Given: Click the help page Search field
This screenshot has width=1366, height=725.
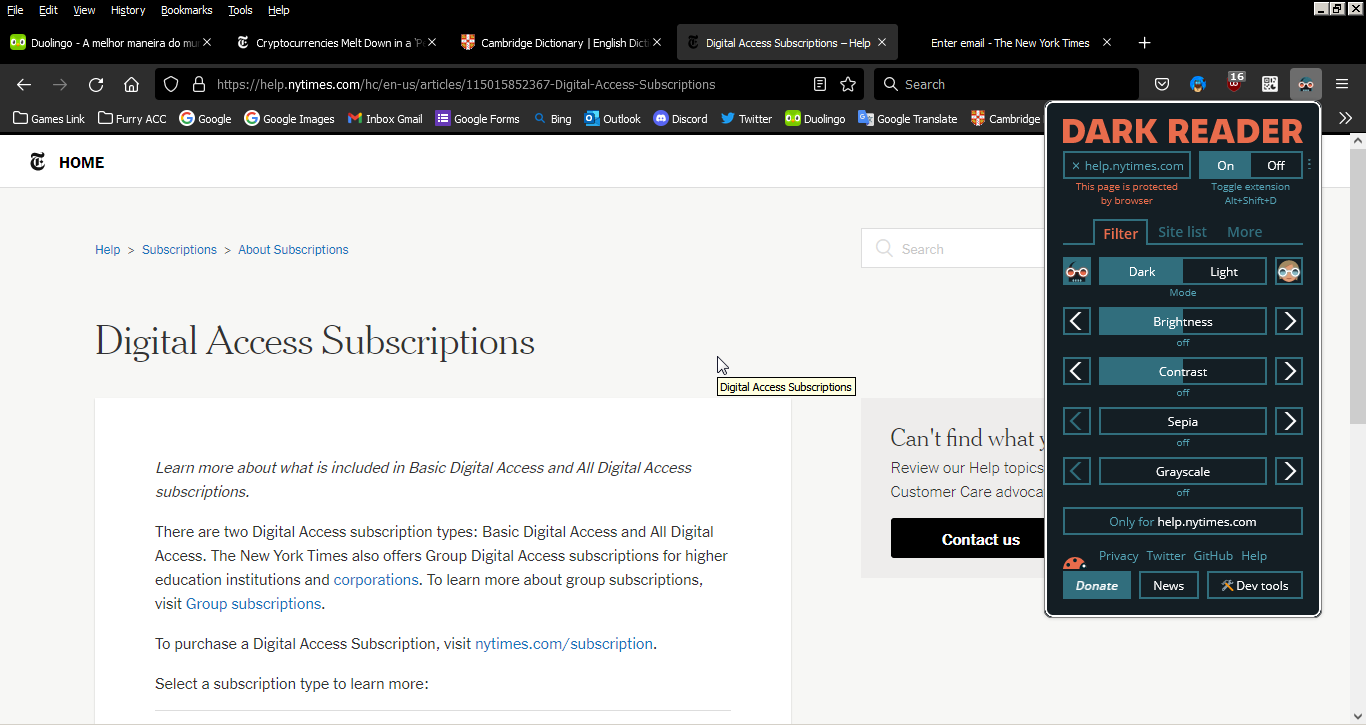Looking at the screenshot, I should (x=953, y=248).
